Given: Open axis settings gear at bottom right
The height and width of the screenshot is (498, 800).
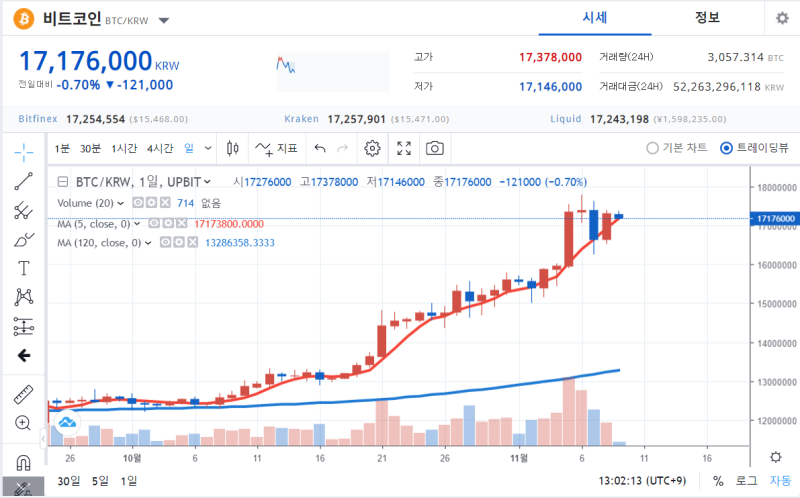Looking at the screenshot, I should tap(776, 457).
